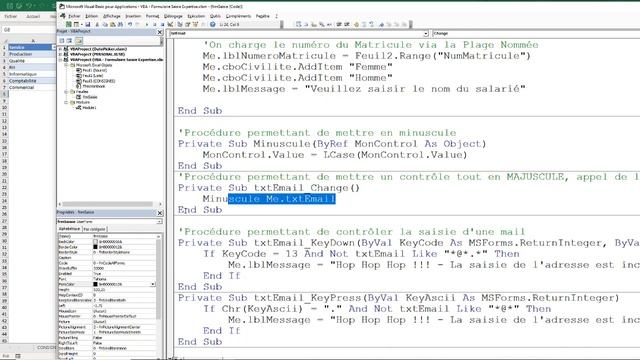The image size is (640, 360).
Task: Open the Format menu
Action: point(152,16)
